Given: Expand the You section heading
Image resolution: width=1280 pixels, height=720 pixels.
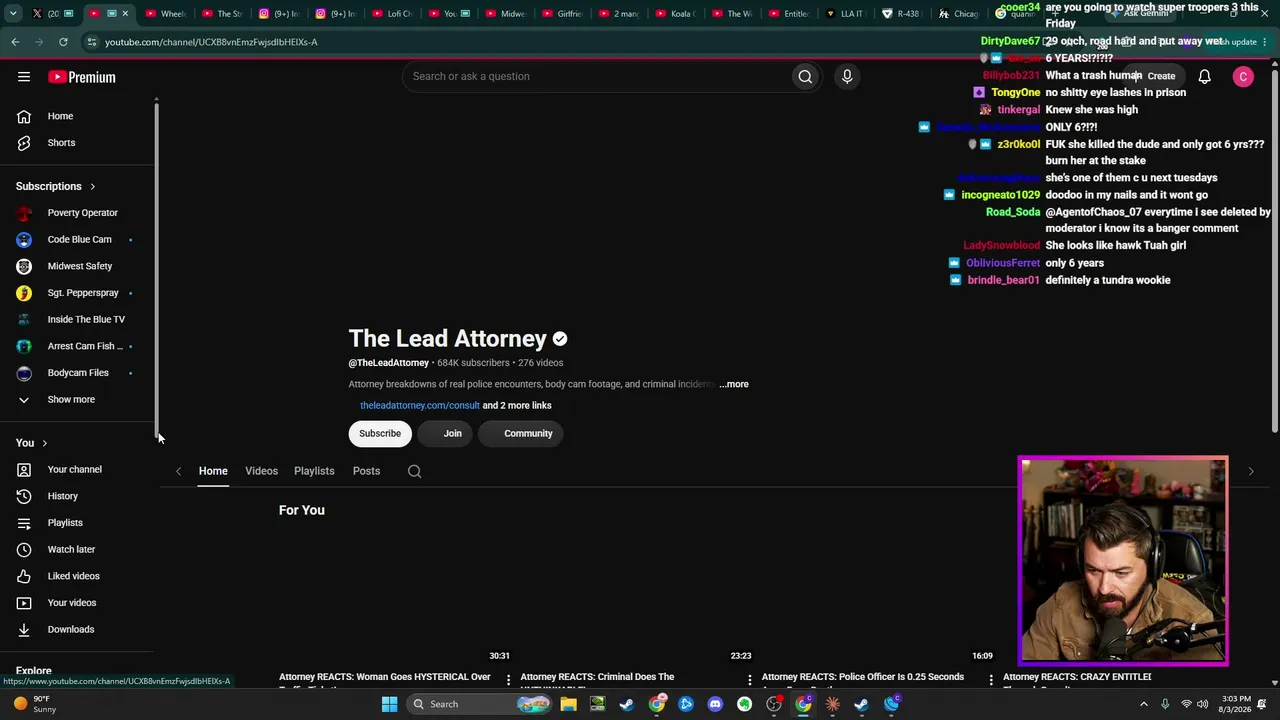Looking at the screenshot, I should pos(32,443).
